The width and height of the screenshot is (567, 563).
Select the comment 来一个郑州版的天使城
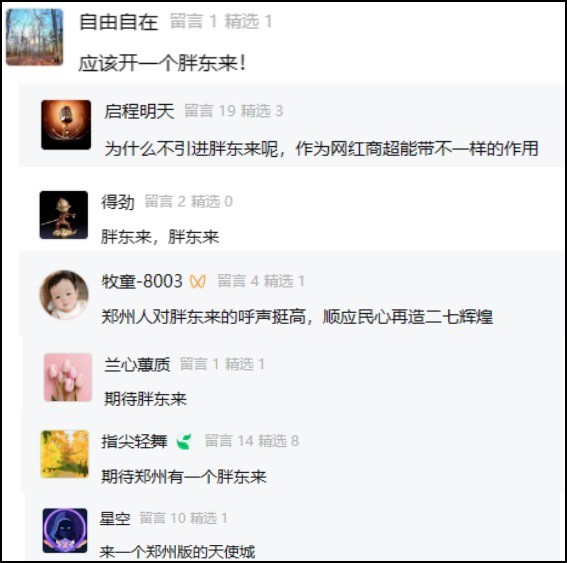pos(177,552)
